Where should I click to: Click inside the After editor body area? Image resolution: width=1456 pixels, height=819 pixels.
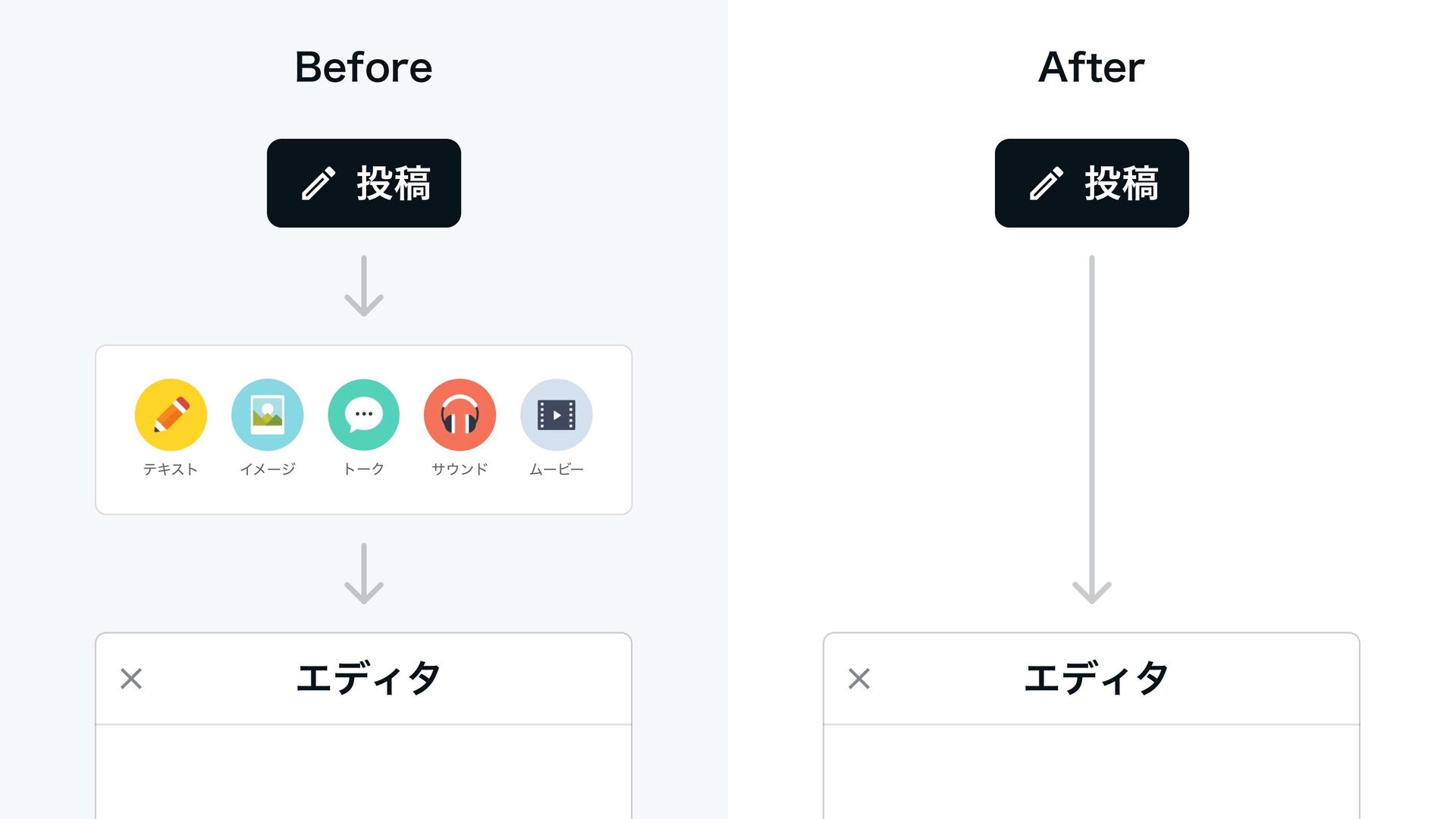tap(1091, 772)
